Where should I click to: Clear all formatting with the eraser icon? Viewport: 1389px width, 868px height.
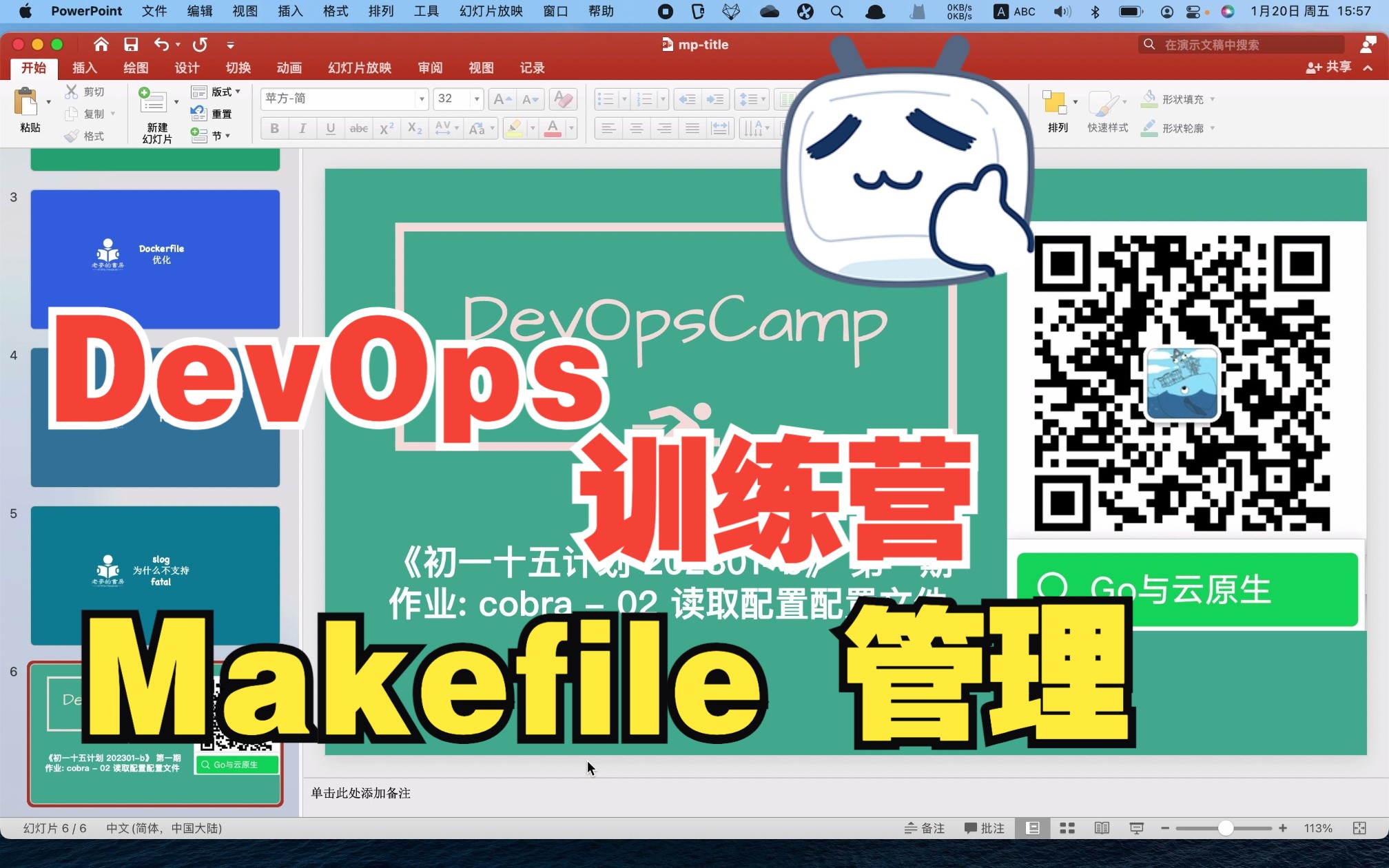point(562,99)
